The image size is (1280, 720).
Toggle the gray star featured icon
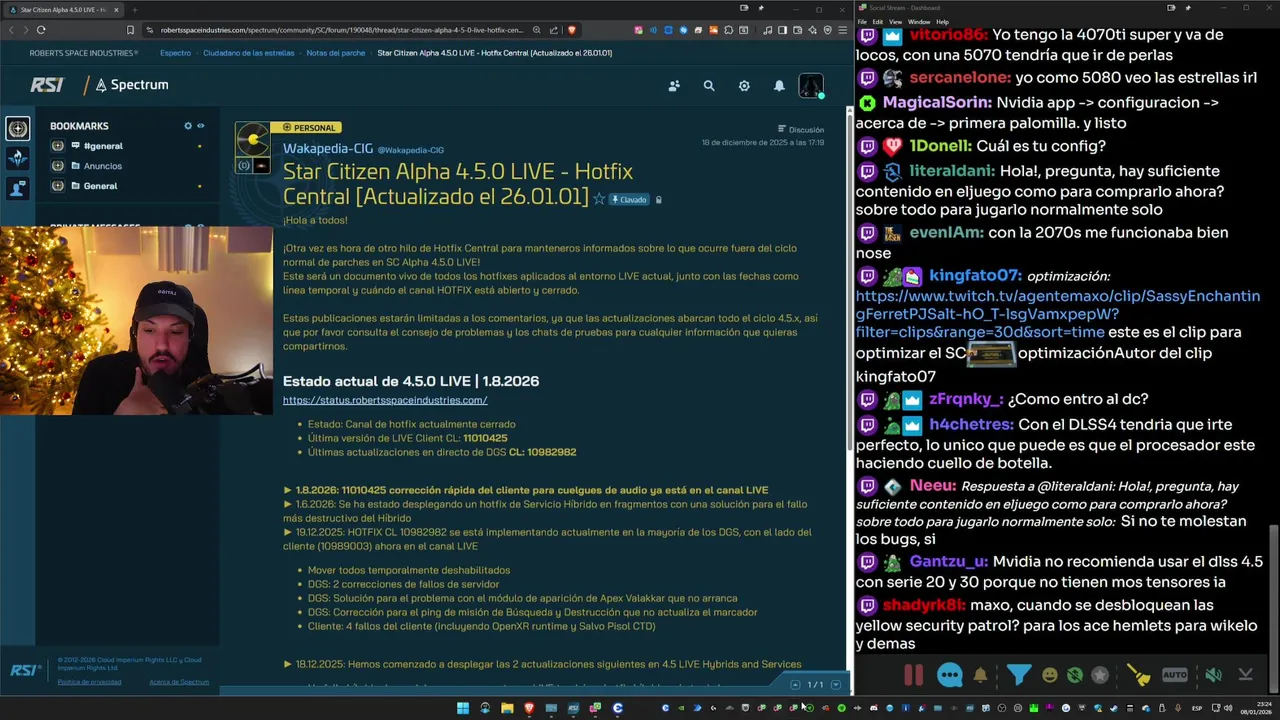(1099, 675)
